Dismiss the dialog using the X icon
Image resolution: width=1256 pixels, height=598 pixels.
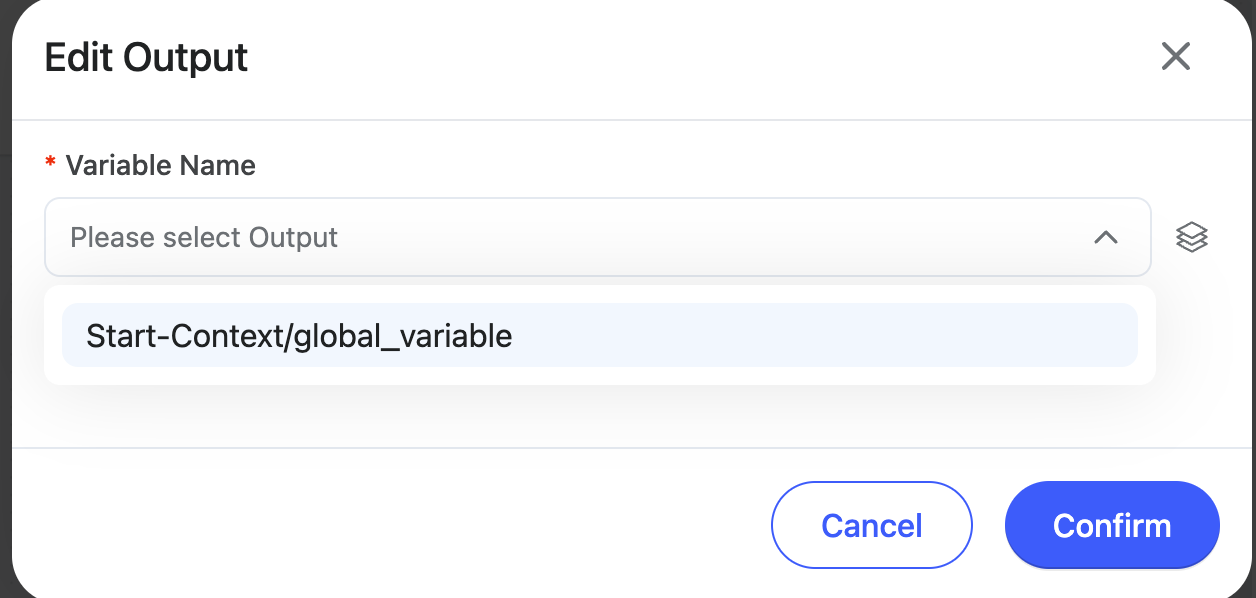(1175, 56)
